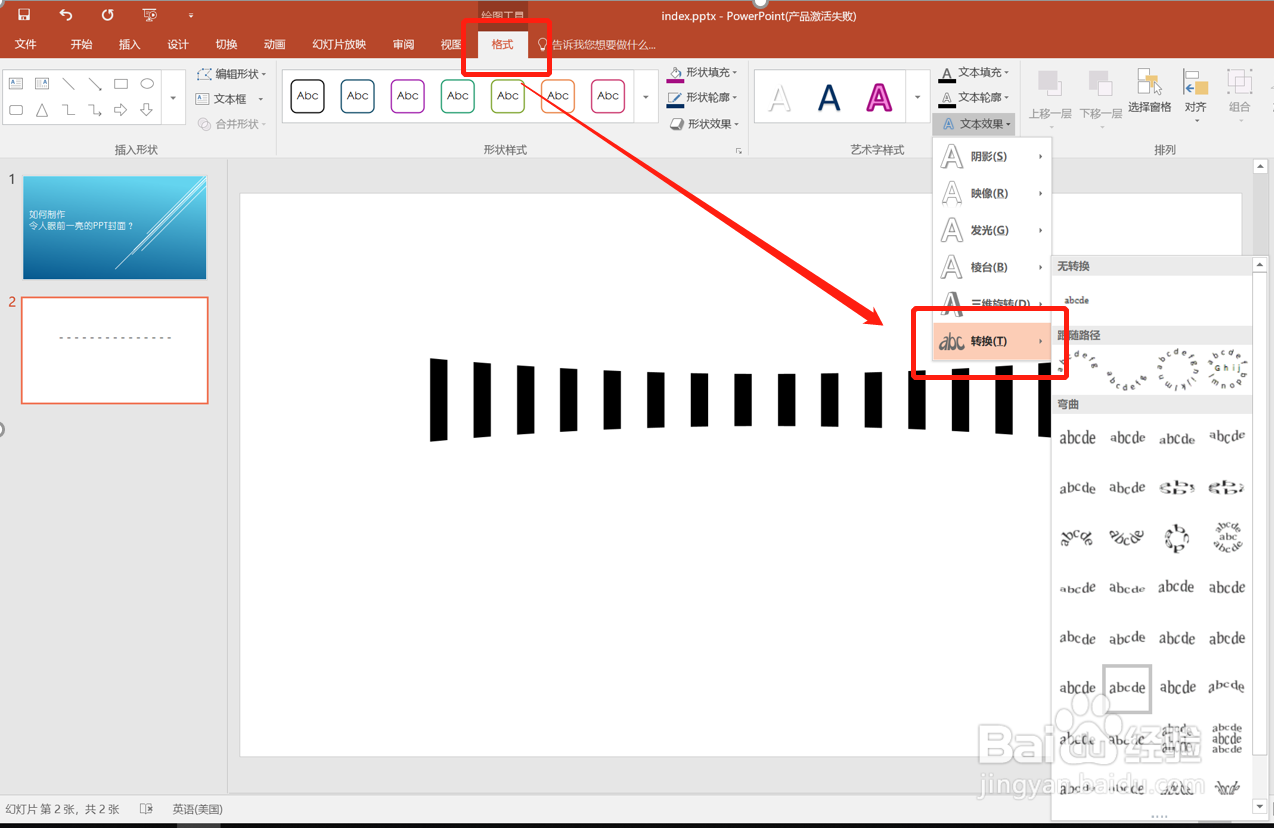Click the Redo/repeat icon
The width and height of the screenshot is (1274, 828).
click(107, 15)
